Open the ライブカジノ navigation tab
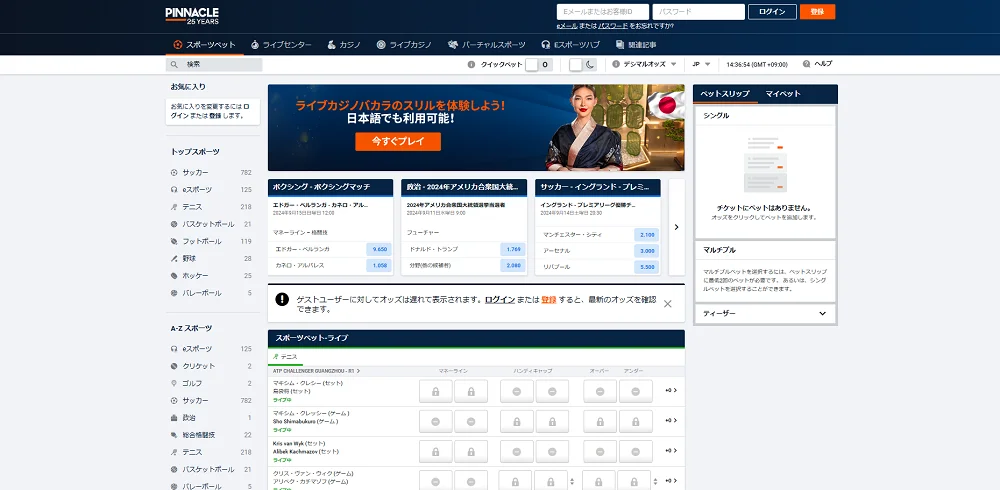 [x=404, y=45]
